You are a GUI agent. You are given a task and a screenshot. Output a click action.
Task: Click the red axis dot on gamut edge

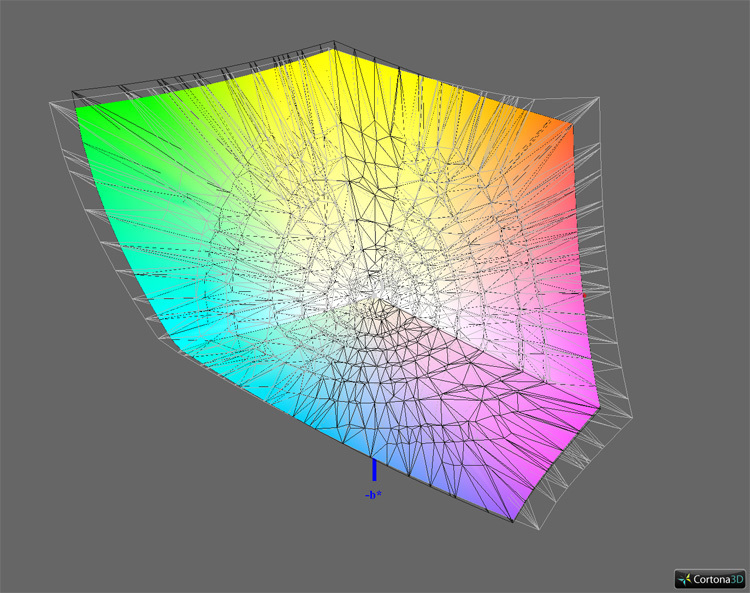(x=584, y=296)
